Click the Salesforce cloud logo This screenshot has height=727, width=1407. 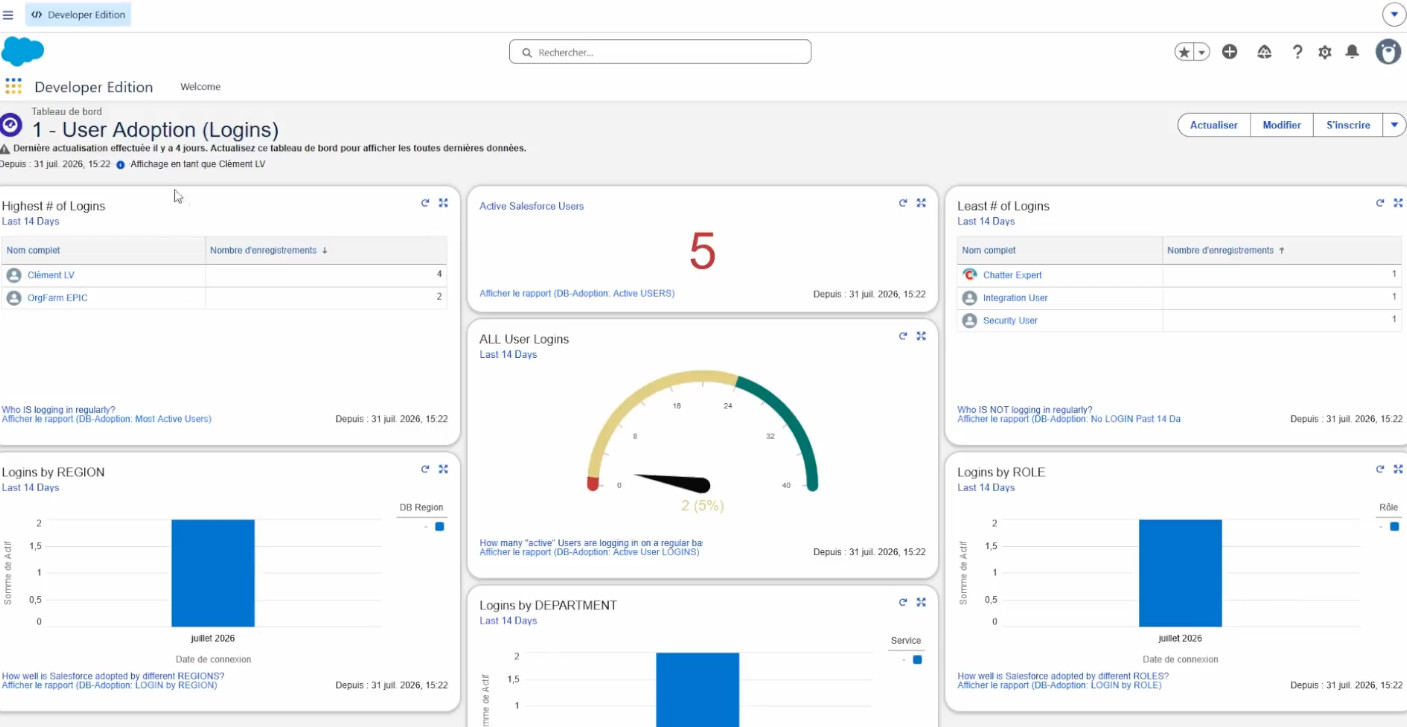23,51
